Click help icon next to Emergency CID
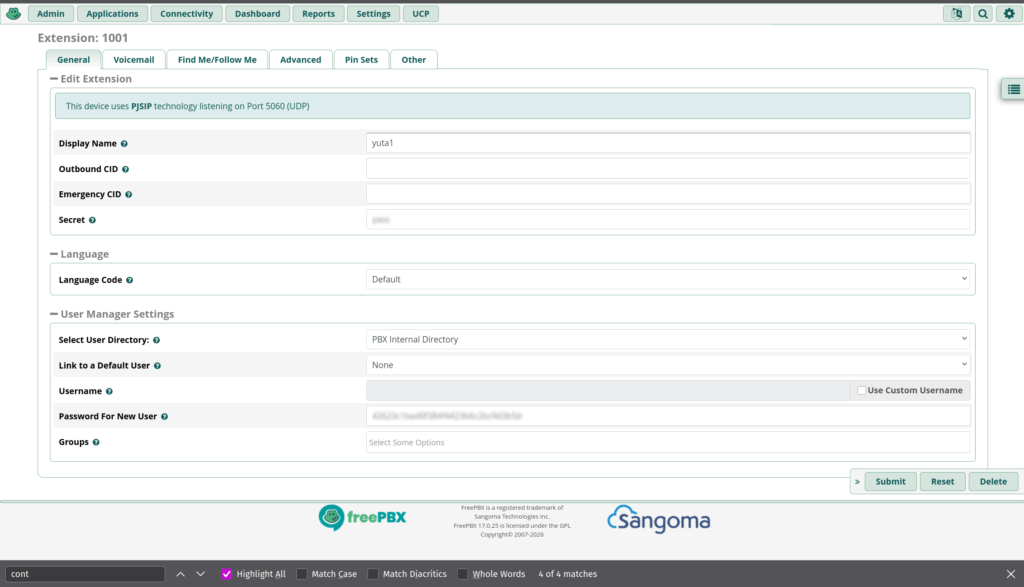 click(x=129, y=195)
